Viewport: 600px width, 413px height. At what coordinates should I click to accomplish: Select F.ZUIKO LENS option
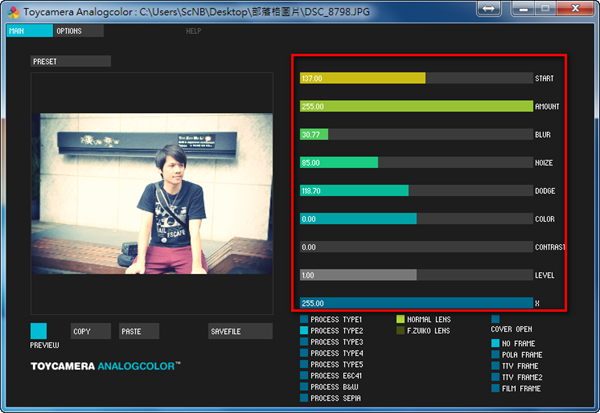coord(401,330)
